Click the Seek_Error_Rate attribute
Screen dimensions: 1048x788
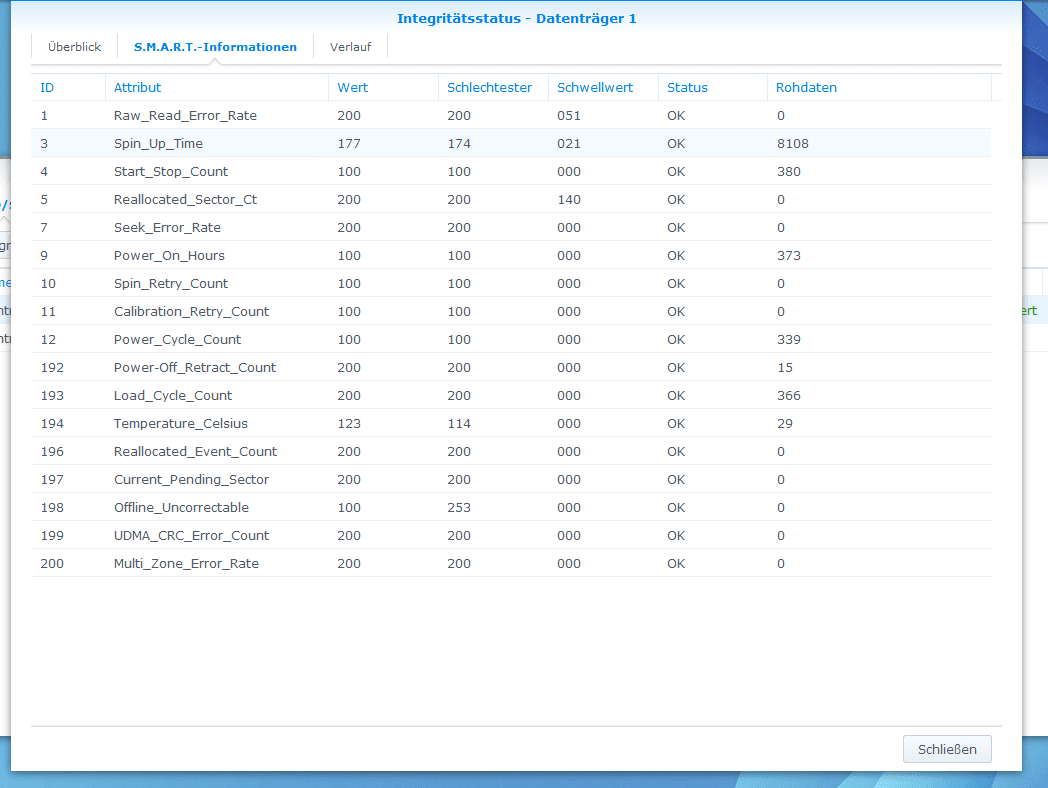(167, 228)
